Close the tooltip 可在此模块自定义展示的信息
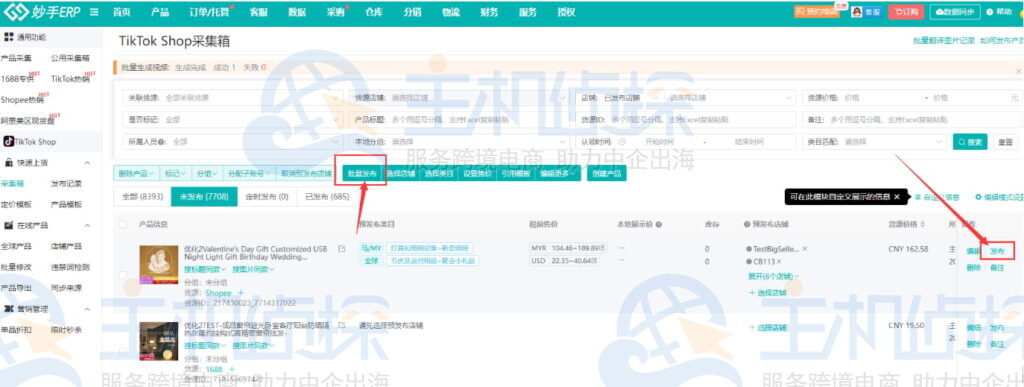The height and width of the screenshot is (387, 1024). coord(897,196)
